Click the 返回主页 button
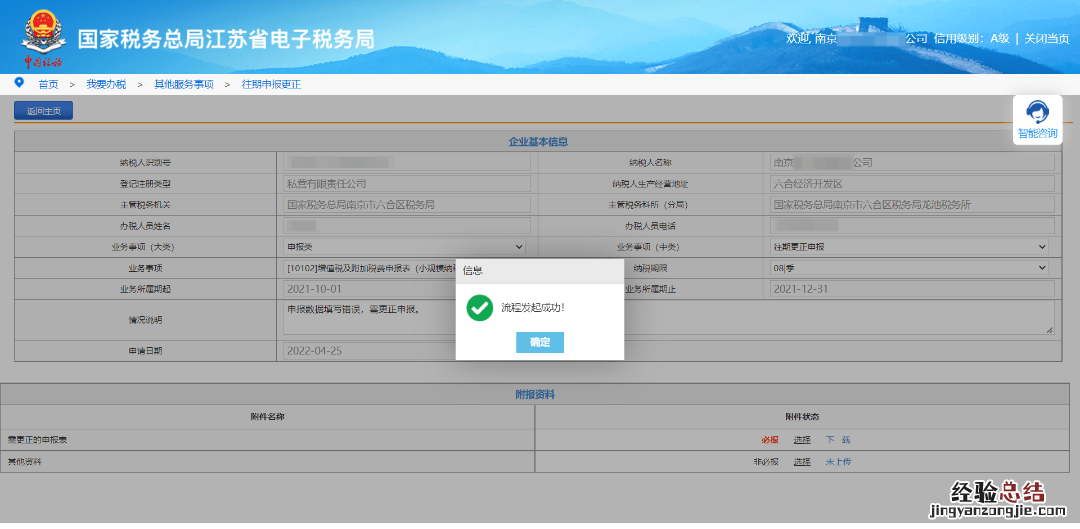 coord(43,111)
